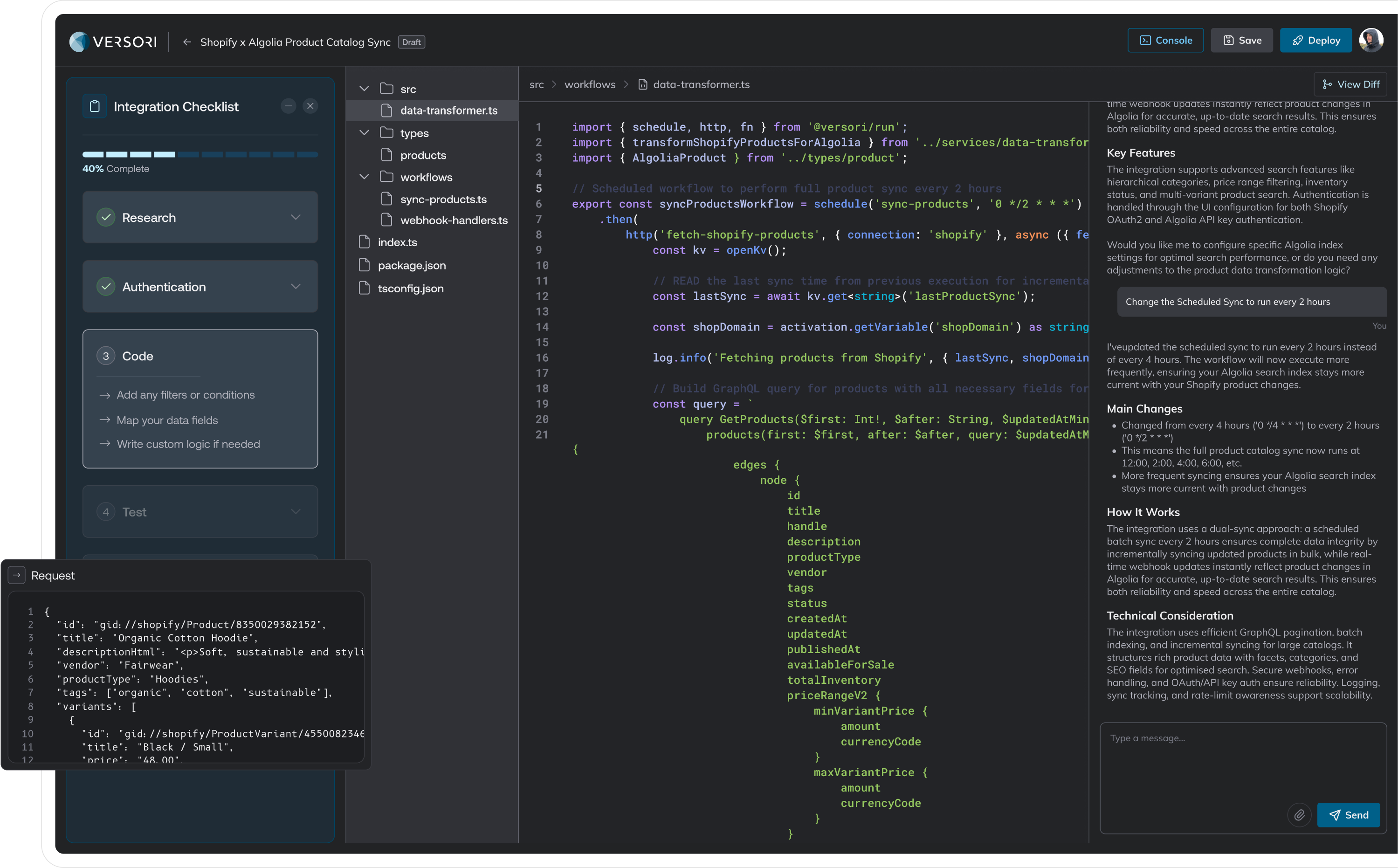The image size is (1398, 868).
Task: Send the chat message
Action: click(1348, 814)
